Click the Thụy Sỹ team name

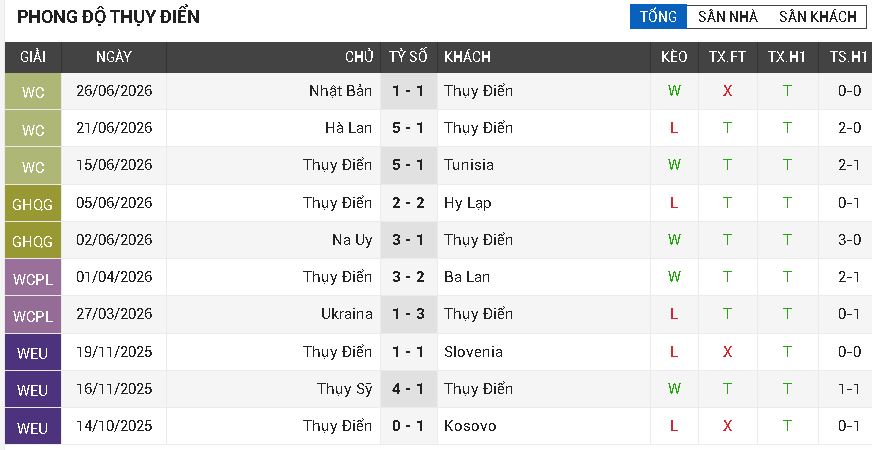coord(344,389)
